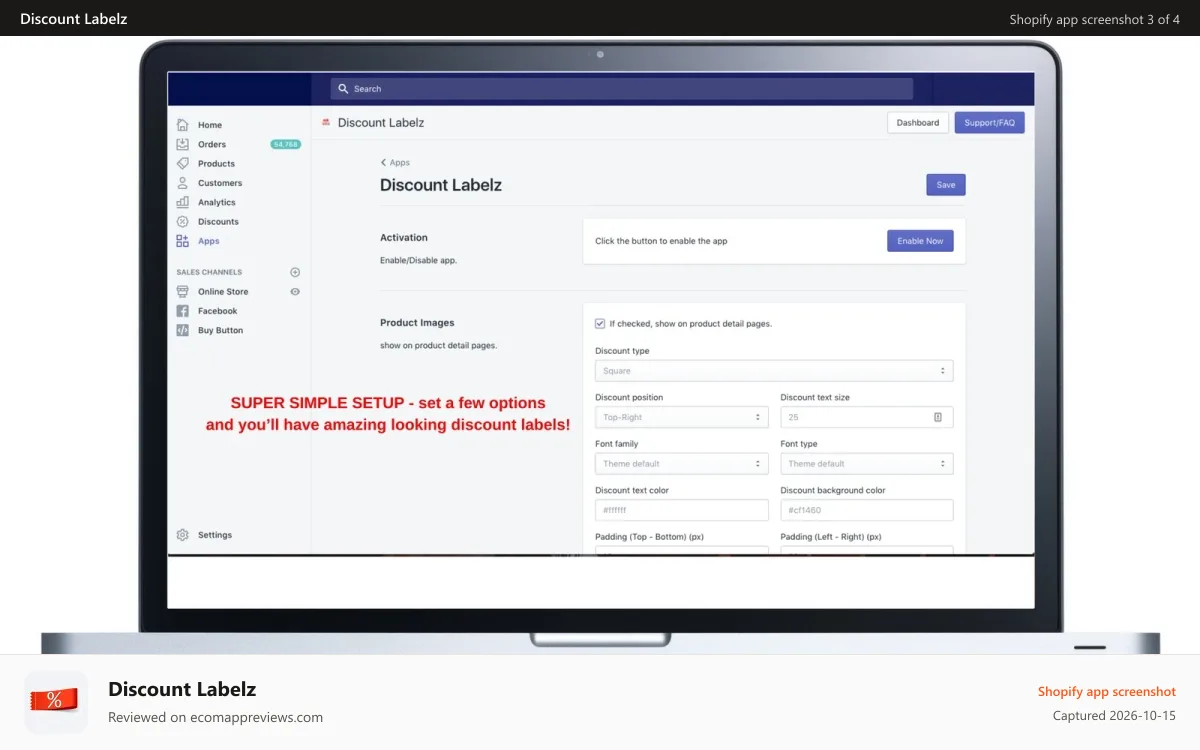Click the Customers person icon
The image size is (1200, 750).
[182, 183]
